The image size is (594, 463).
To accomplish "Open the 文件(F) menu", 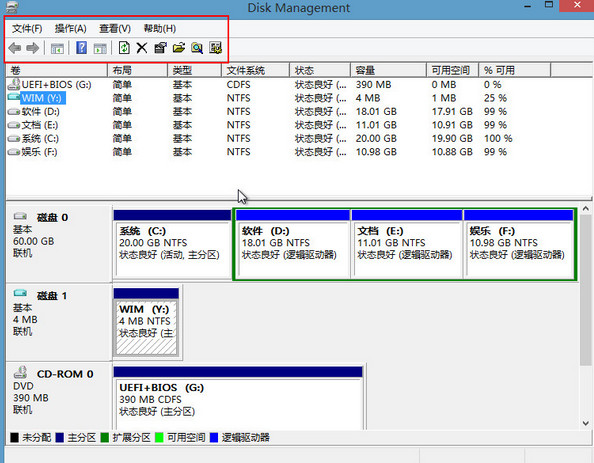I will [x=27, y=28].
